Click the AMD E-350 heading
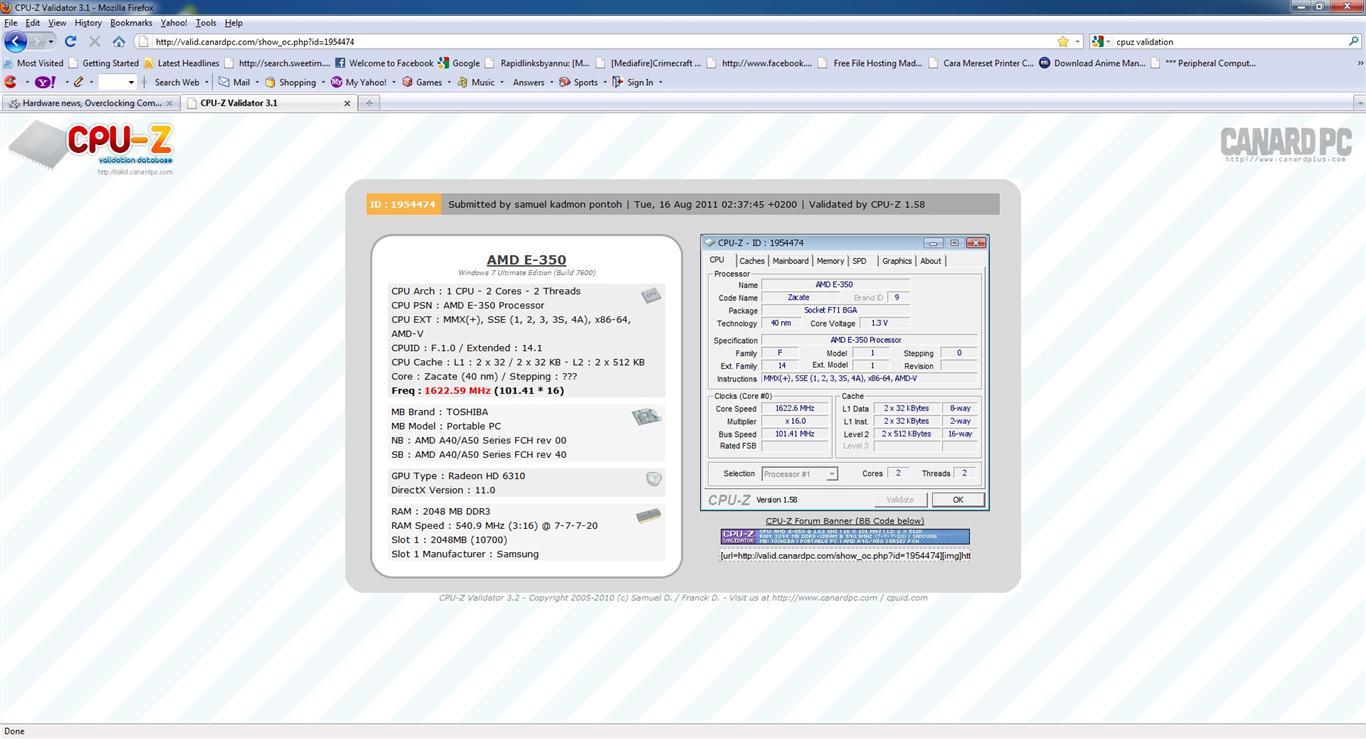The image size is (1366, 739). (526, 260)
